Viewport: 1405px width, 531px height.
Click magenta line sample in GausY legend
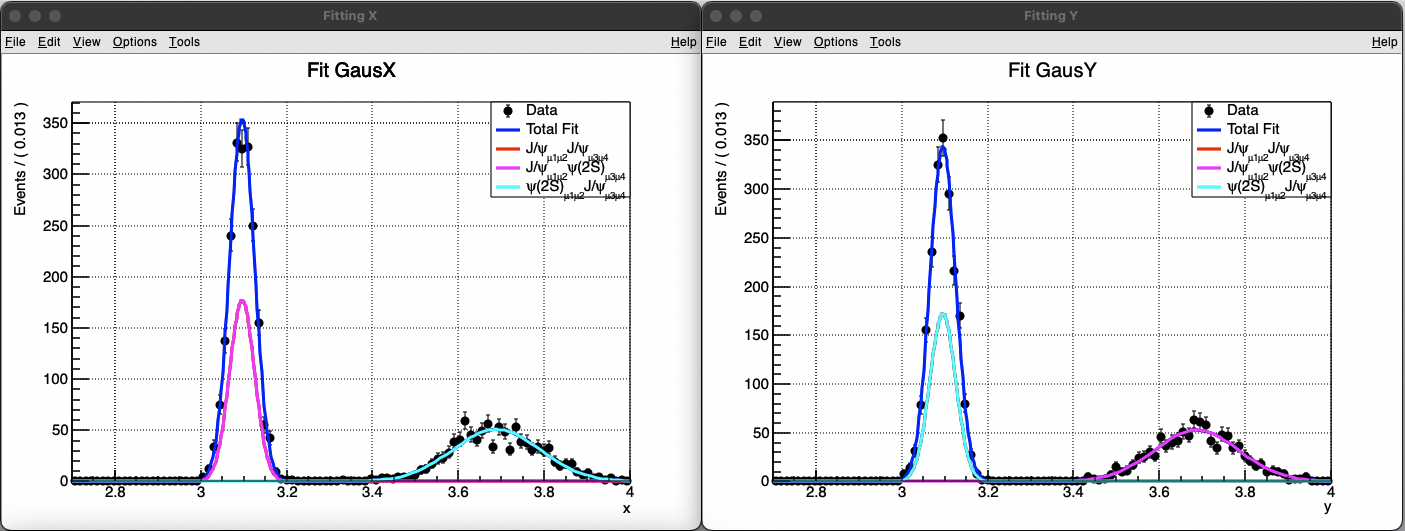[x=1209, y=168]
